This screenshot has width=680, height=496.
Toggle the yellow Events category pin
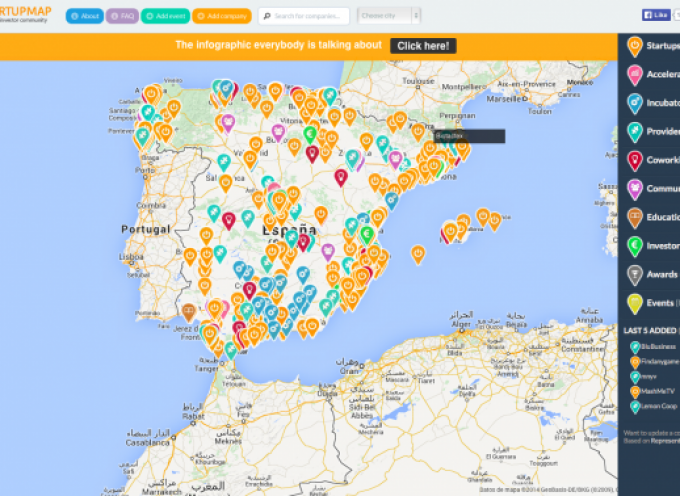[x=634, y=303]
